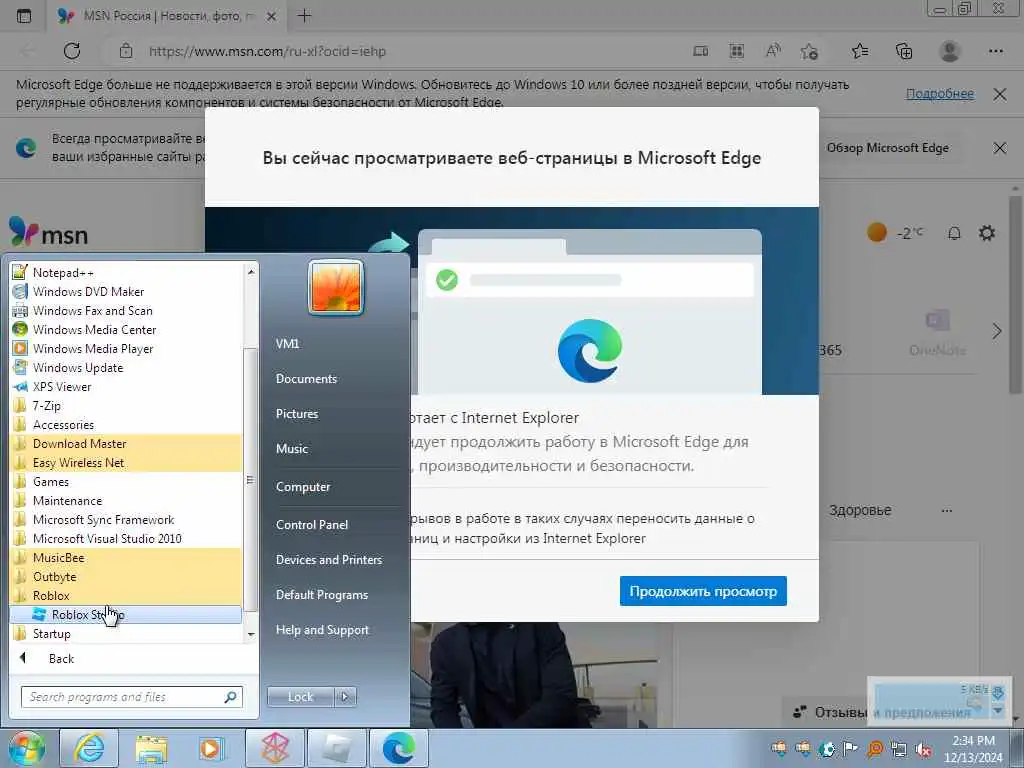Open Help and Support
Image resolution: width=1024 pixels, height=768 pixels.
point(322,630)
